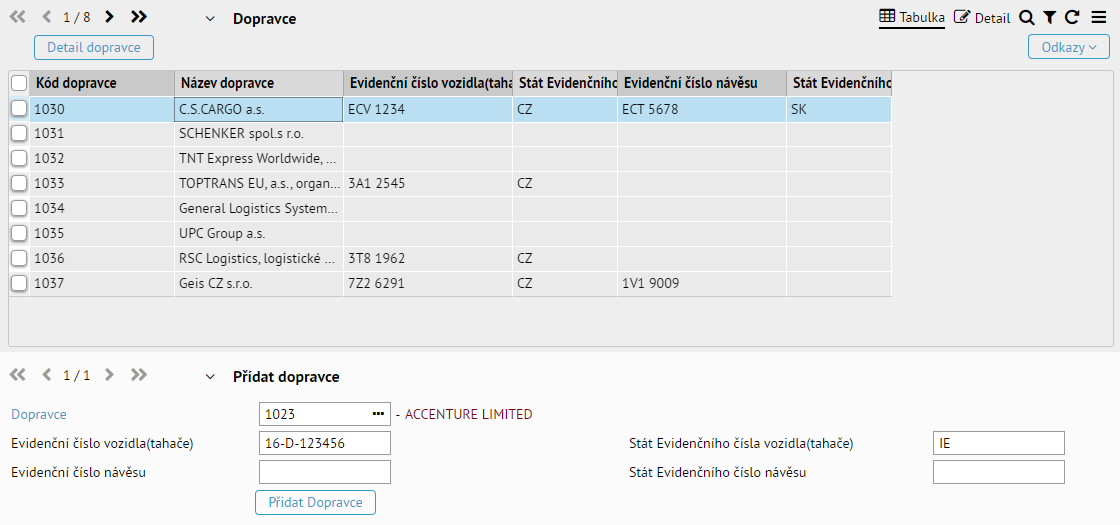Go to previous page in Přidat dopravce pager
Viewport: 1120px width, 525px height.
(x=47, y=374)
